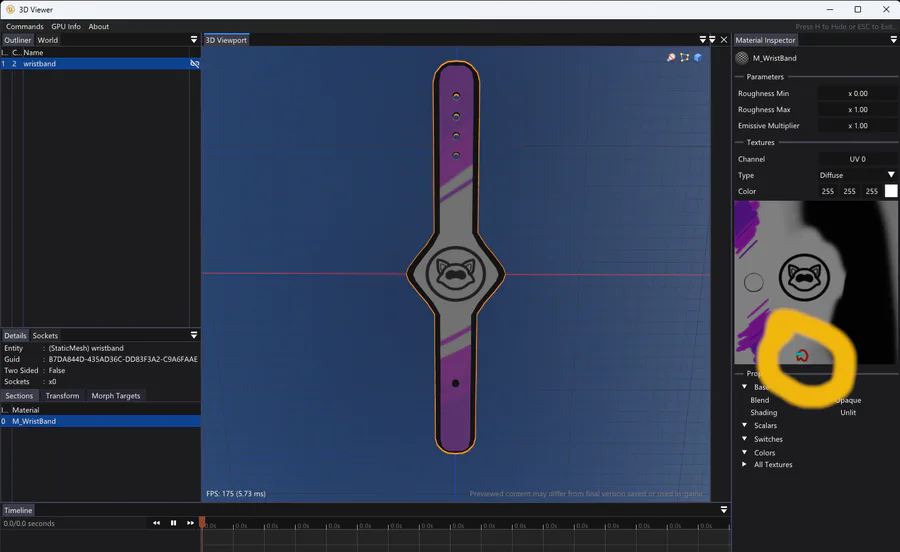This screenshot has width=900, height=552.
Task: Open the Timeline panel options menu
Action: pyautogui.click(x=724, y=510)
